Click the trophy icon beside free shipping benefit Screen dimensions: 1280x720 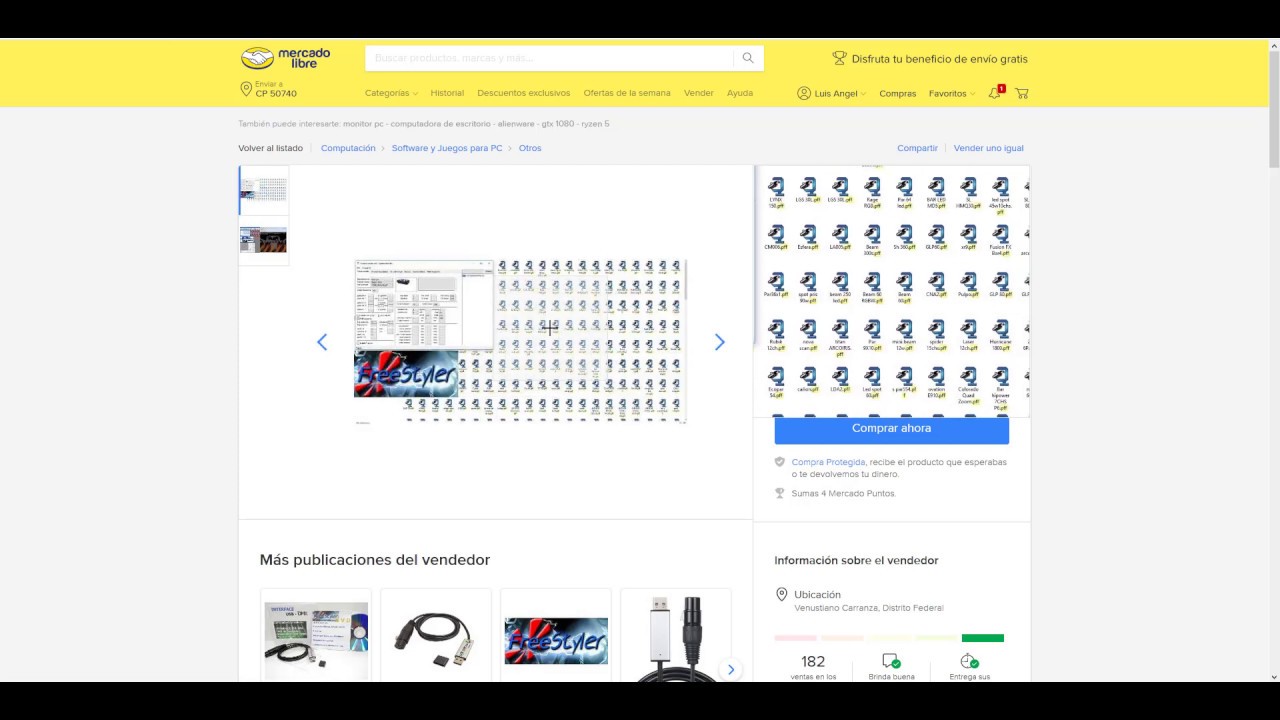click(839, 59)
